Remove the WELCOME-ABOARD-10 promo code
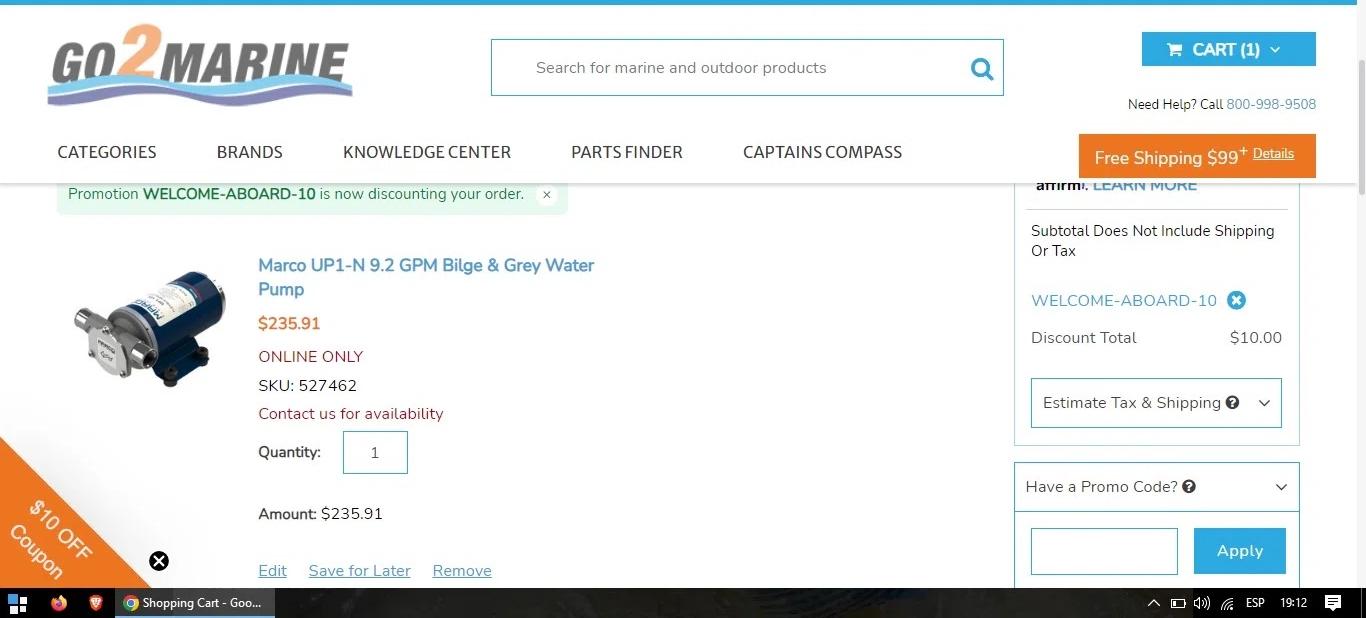Screen dimensions: 1366x618 1236,300
